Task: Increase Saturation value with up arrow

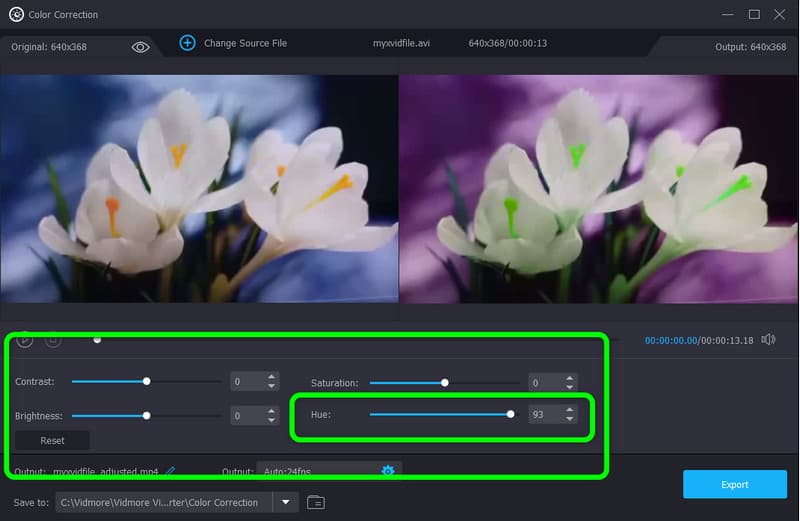Action: 570,378
